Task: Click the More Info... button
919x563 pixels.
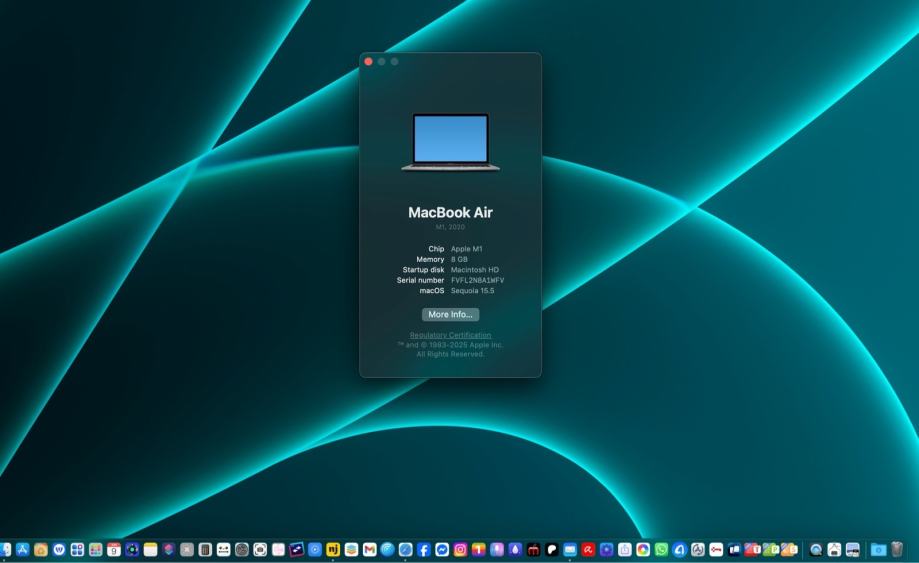Action: point(450,315)
